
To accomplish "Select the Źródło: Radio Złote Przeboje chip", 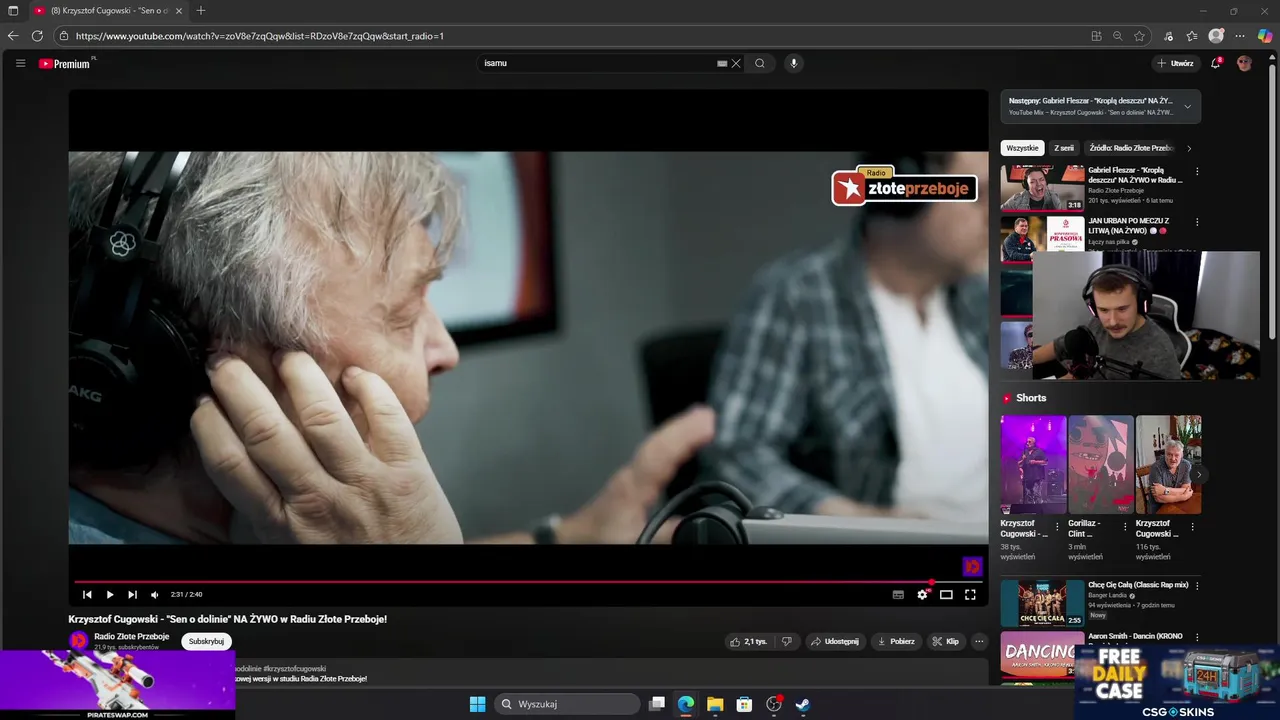I will pos(1130,148).
